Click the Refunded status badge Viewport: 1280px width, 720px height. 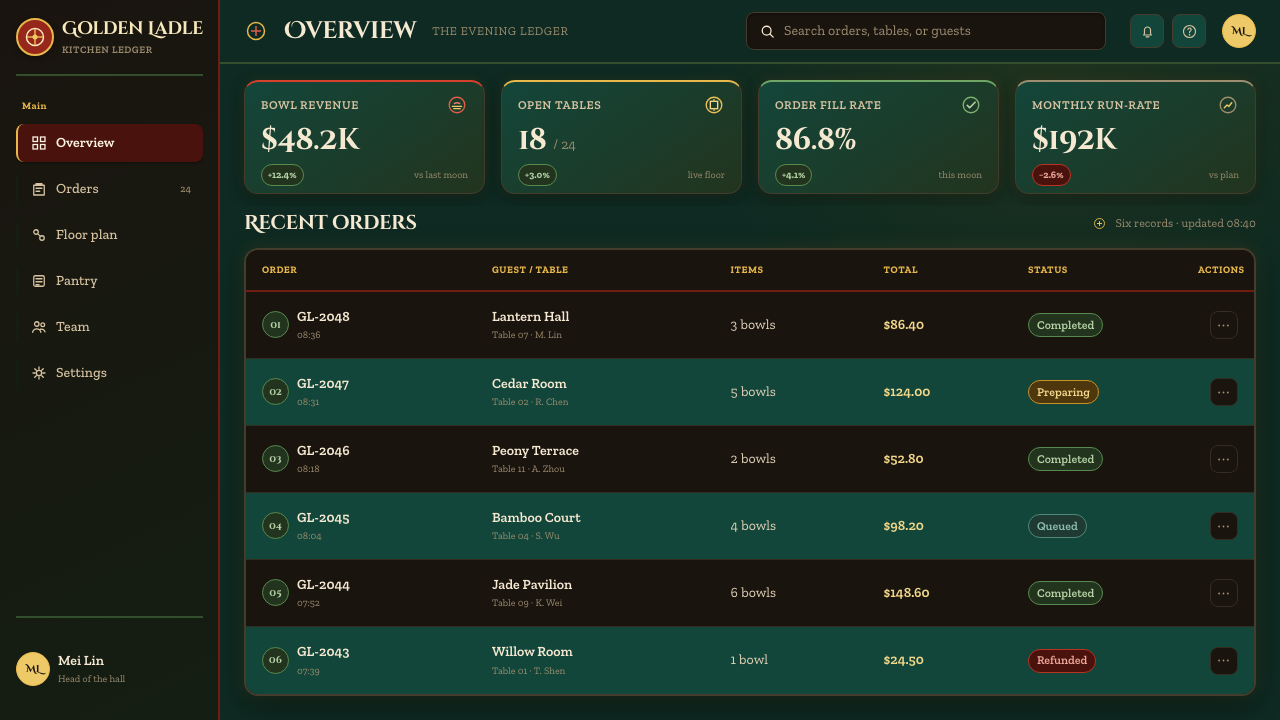[x=1062, y=660]
